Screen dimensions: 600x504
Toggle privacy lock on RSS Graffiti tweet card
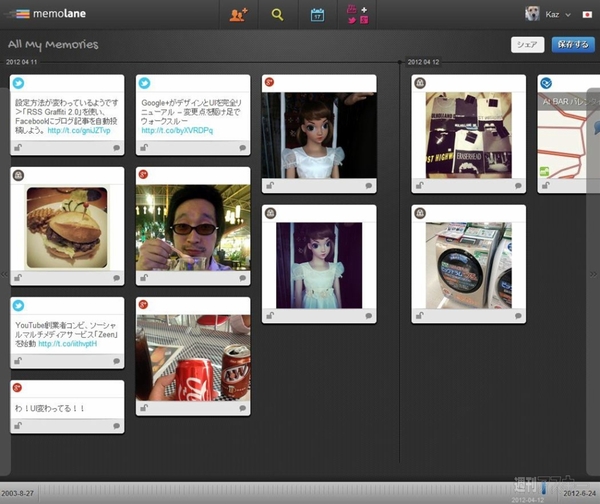pos(18,147)
